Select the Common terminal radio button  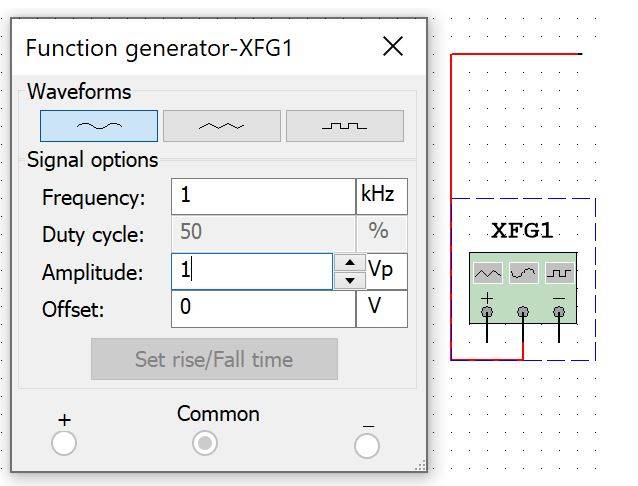click(205, 442)
